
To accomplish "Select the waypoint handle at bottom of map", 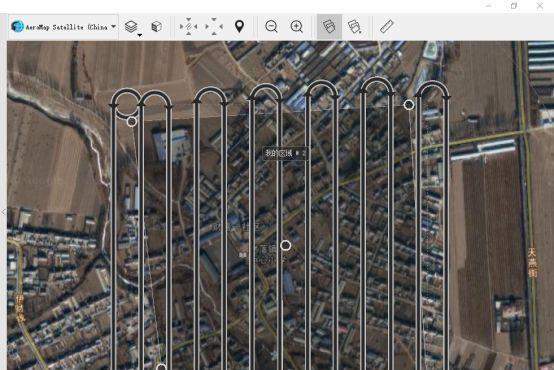I will tap(161, 367).
